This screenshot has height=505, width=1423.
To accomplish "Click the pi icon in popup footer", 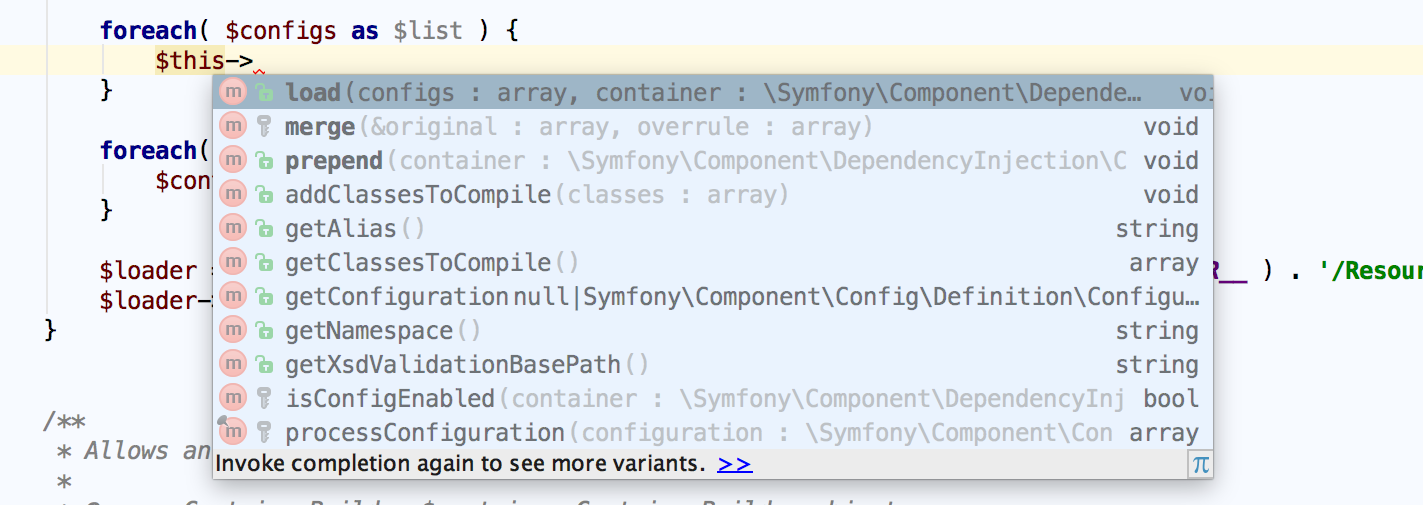I will tap(1200, 464).
